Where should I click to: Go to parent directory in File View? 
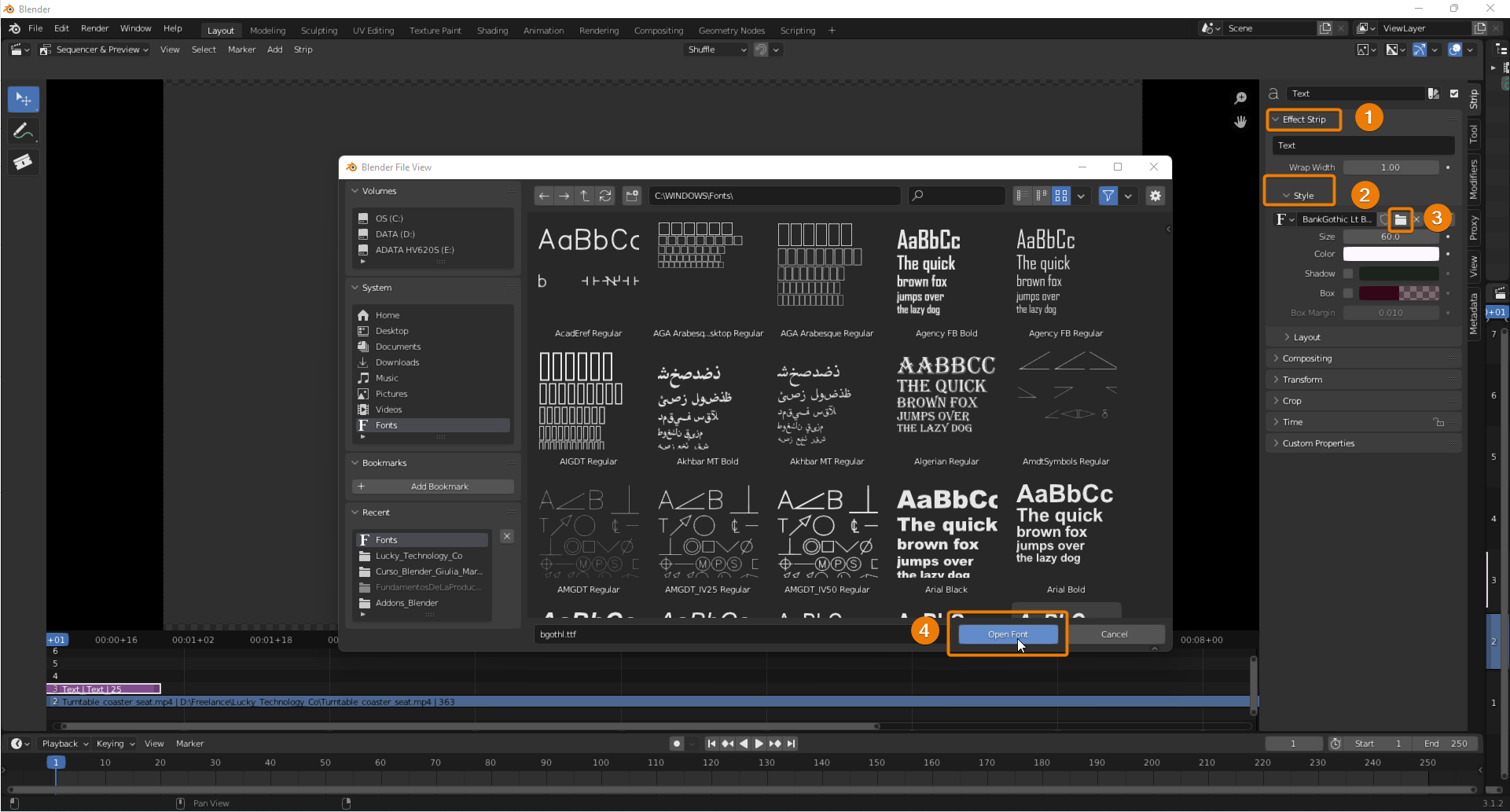[585, 196]
